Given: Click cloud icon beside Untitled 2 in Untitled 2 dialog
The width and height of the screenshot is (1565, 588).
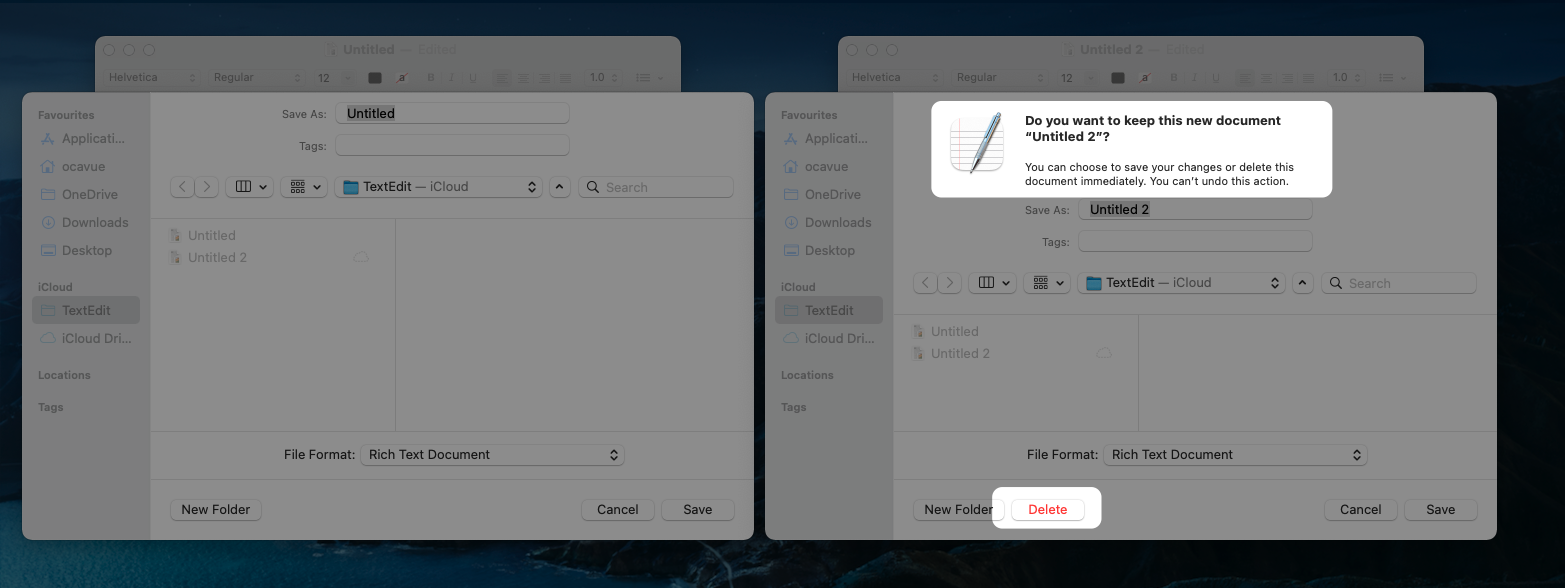Looking at the screenshot, I should coord(1104,353).
